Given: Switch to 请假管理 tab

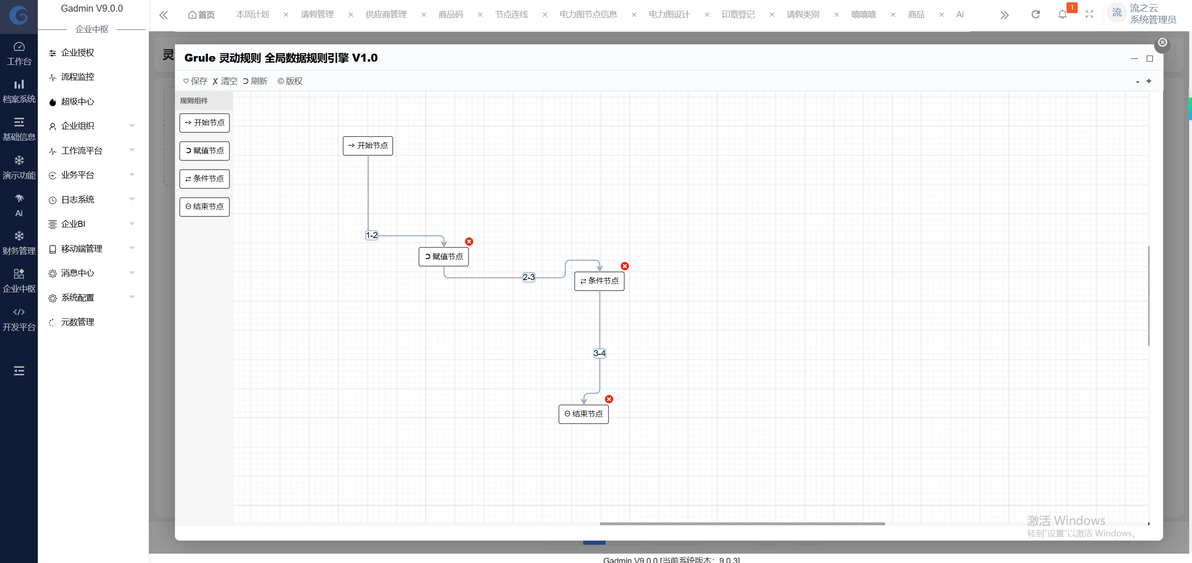Looking at the screenshot, I should click(x=317, y=14).
